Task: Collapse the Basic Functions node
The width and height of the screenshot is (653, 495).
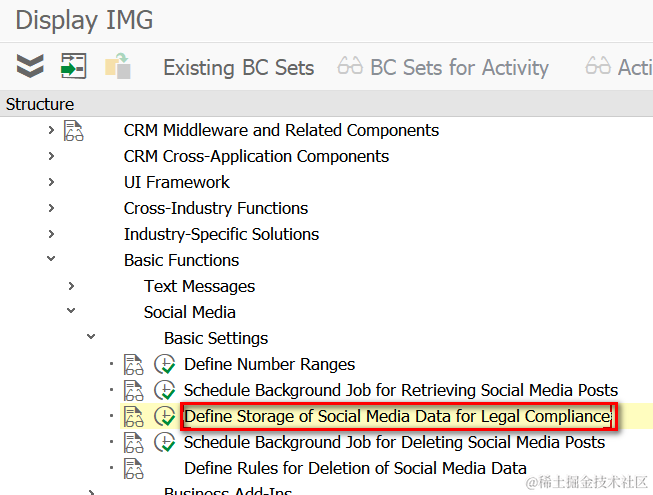Action: point(51,259)
